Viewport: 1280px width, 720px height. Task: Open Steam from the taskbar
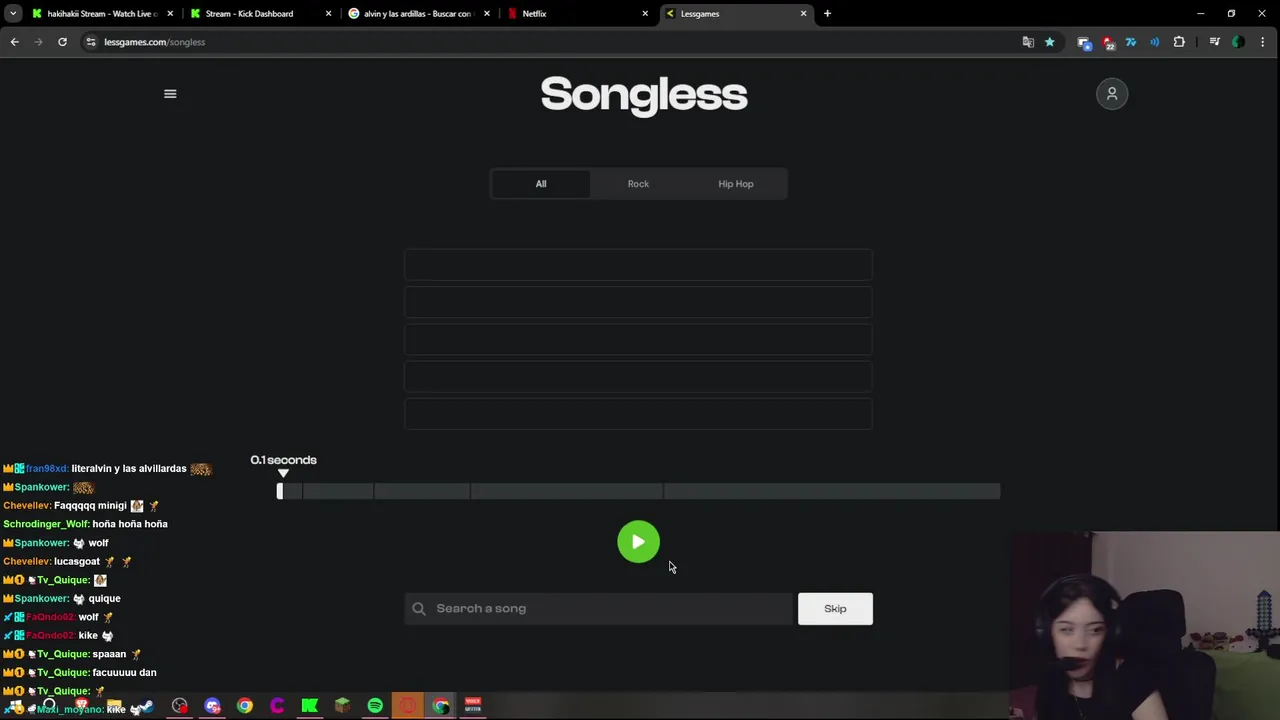pos(147,706)
